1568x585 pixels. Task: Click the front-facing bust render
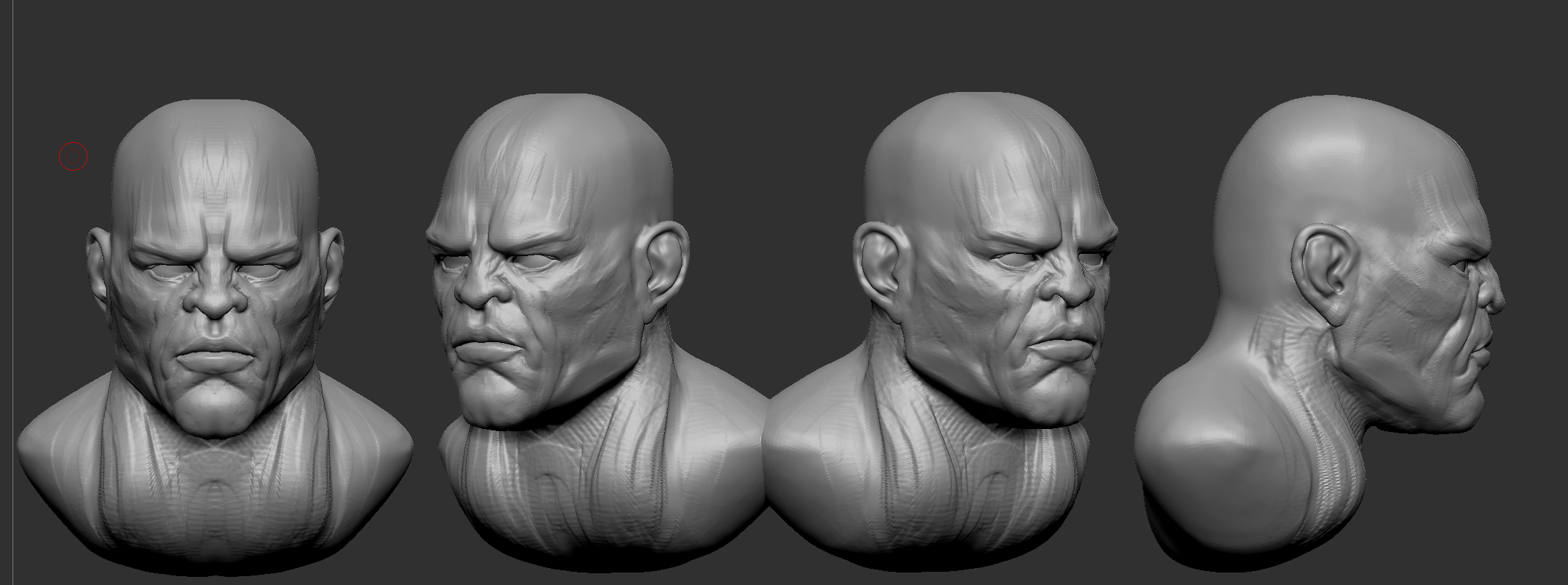(214, 338)
